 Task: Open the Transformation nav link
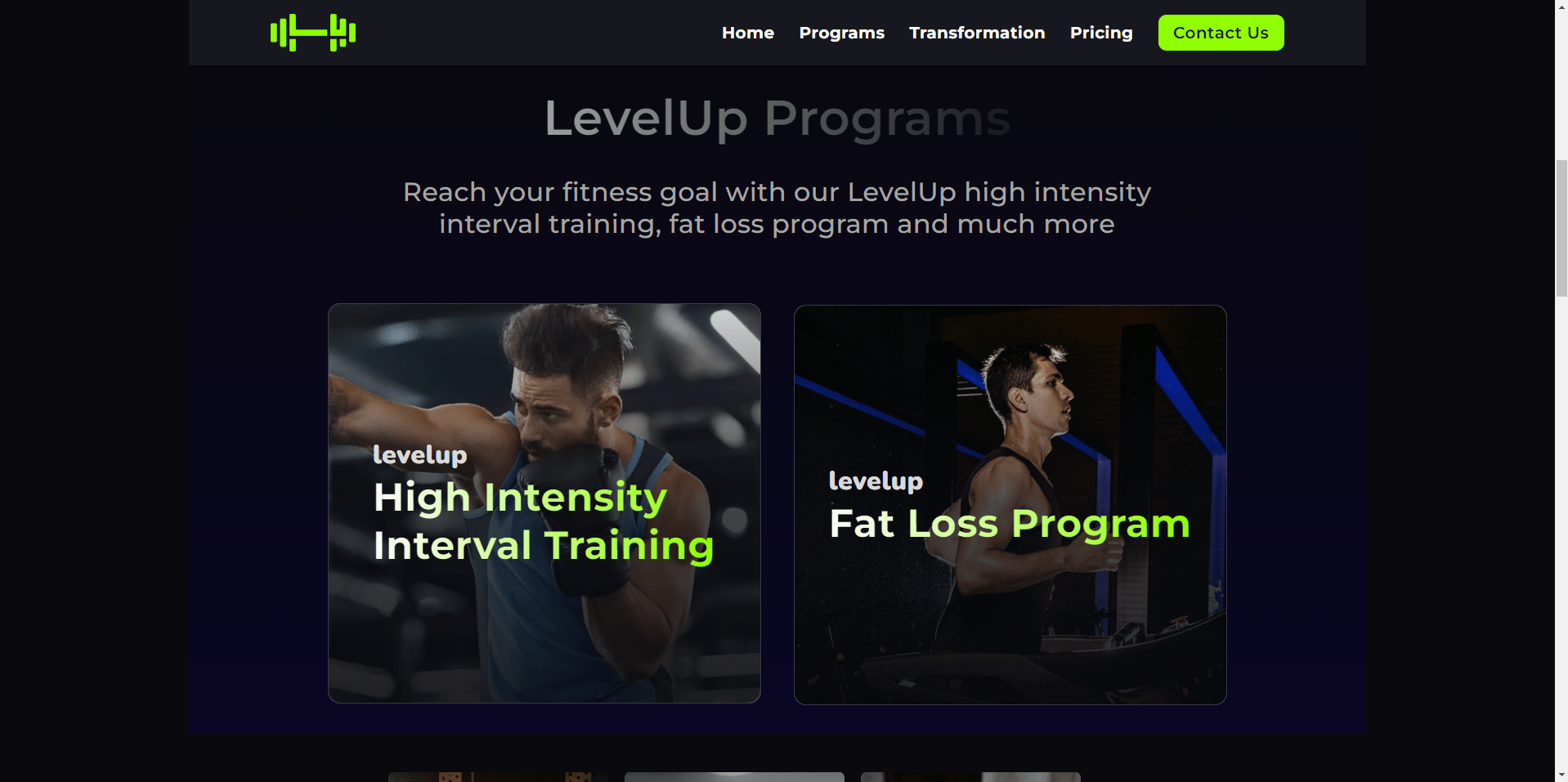click(977, 33)
